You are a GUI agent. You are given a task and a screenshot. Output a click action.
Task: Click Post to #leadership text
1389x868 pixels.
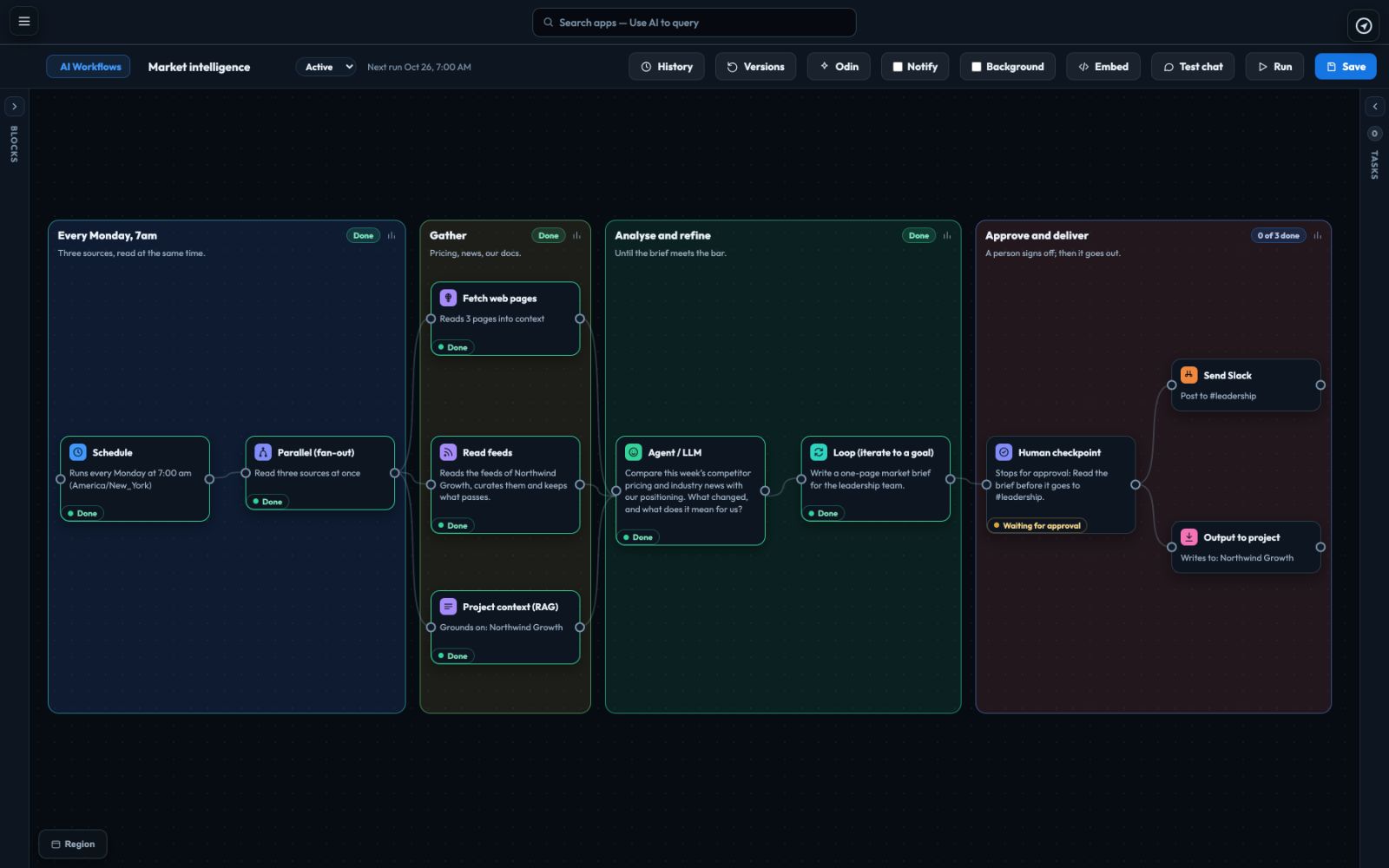pyautogui.click(x=1218, y=396)
